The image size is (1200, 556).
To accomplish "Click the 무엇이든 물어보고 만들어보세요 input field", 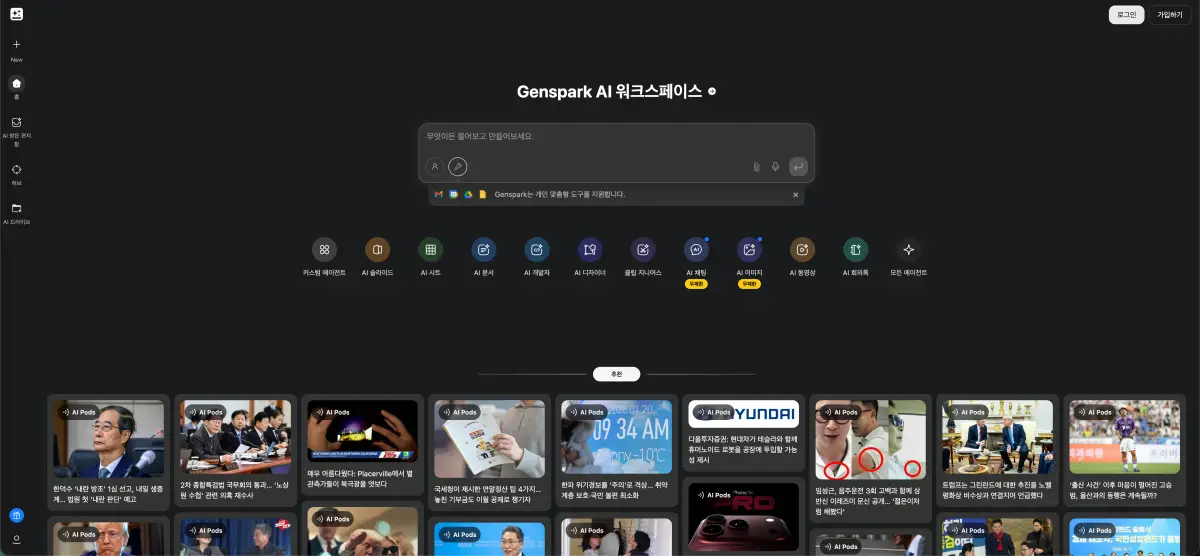I will coord(615,136).
